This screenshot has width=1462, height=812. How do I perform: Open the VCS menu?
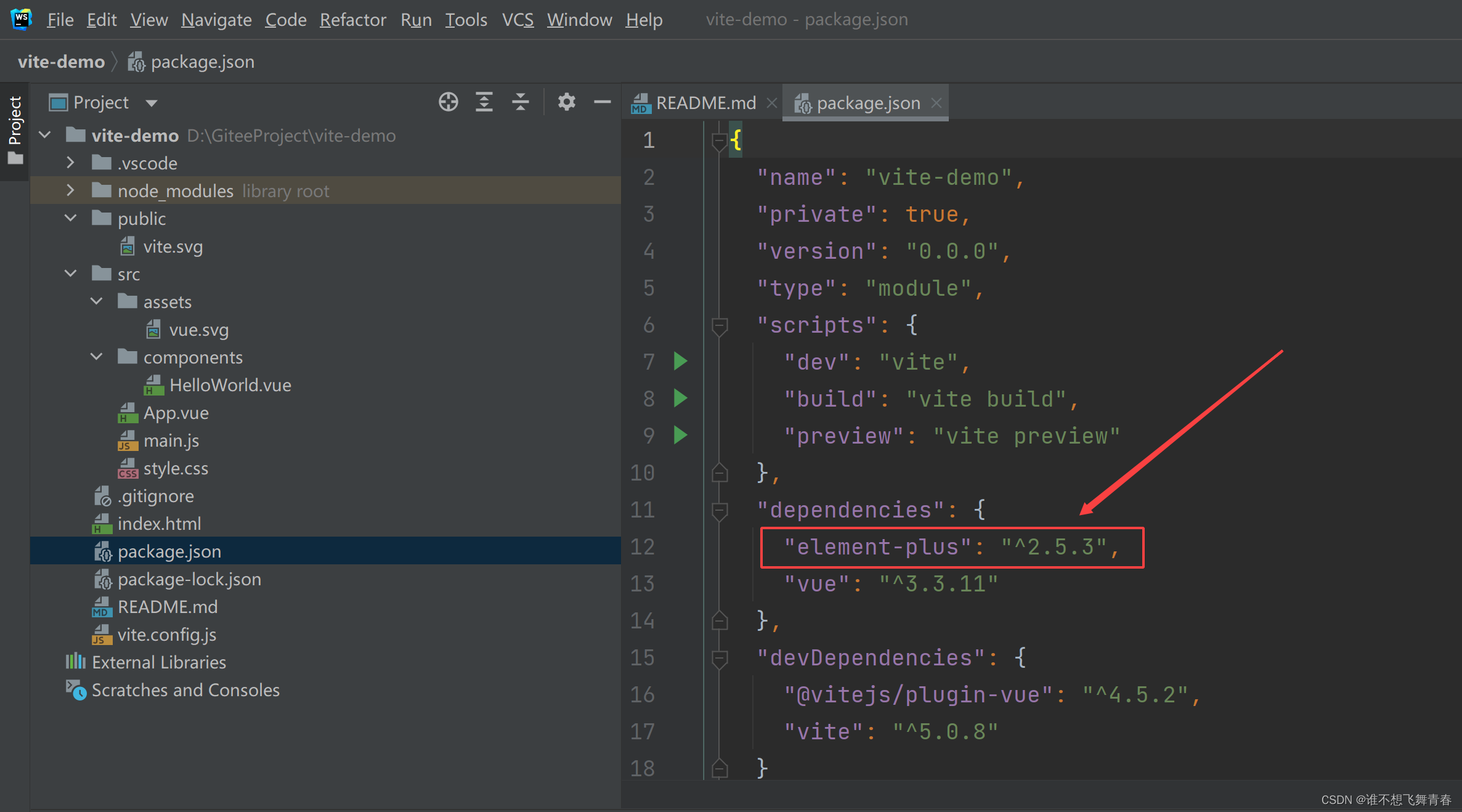pyautogui.click(x=518, y=20)
